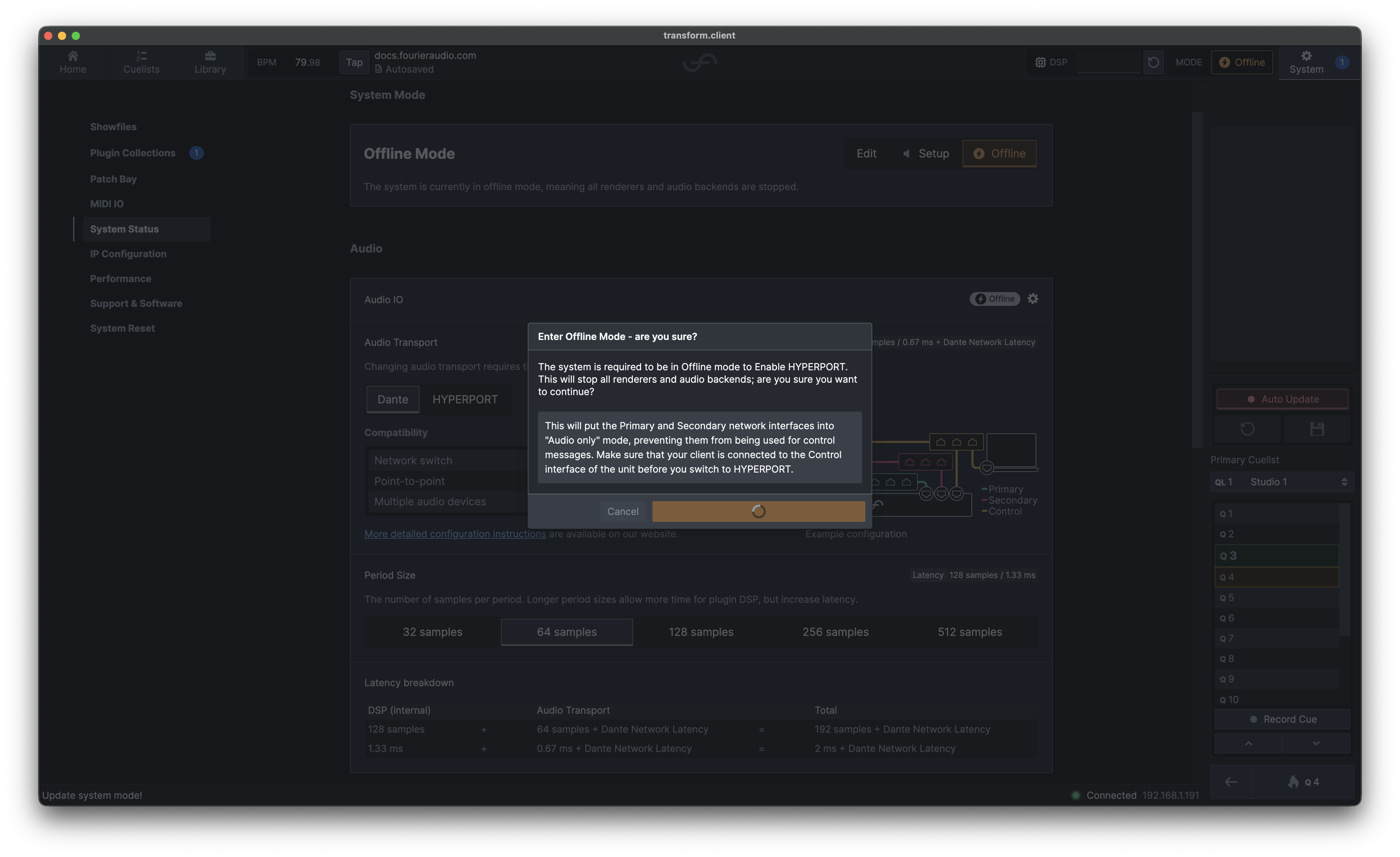Click the BPM value field
Viewport: 1400px width, 857px height.
(307, 62)
